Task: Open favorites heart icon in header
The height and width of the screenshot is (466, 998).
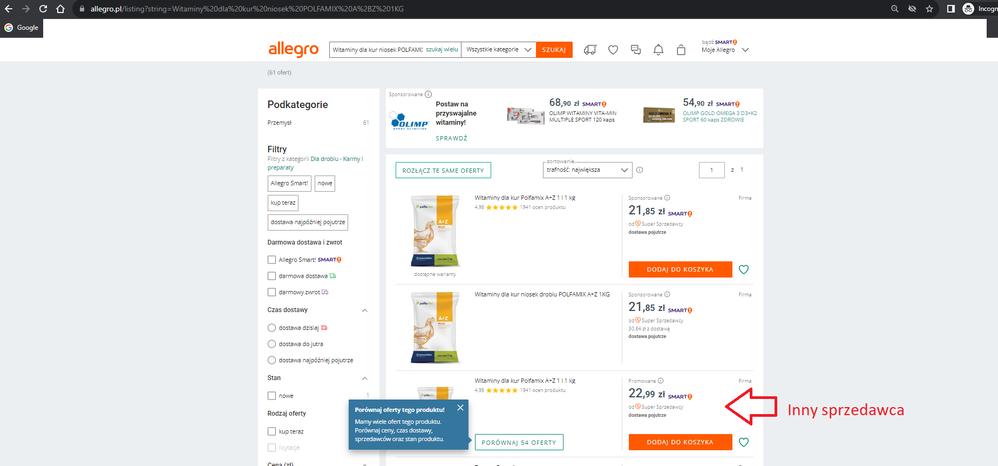Action: (x=612, y=49)
